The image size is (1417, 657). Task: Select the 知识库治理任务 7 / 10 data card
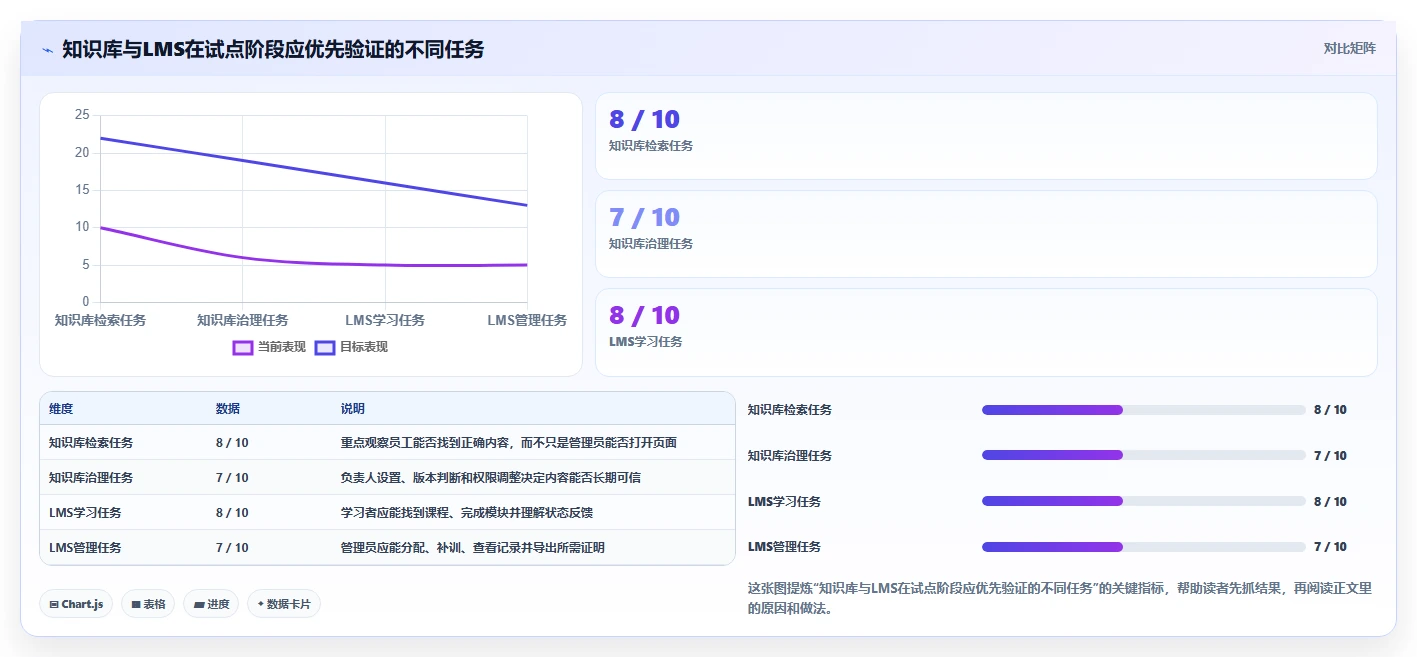coord(986,234)
